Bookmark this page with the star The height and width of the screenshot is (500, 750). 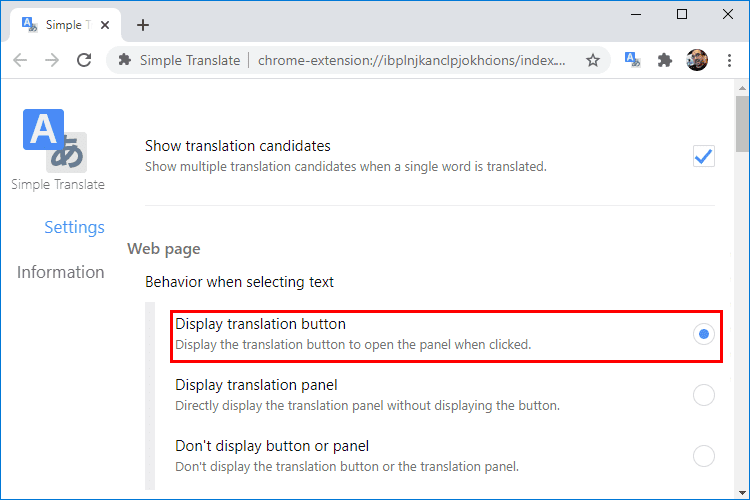pos(593,60)
